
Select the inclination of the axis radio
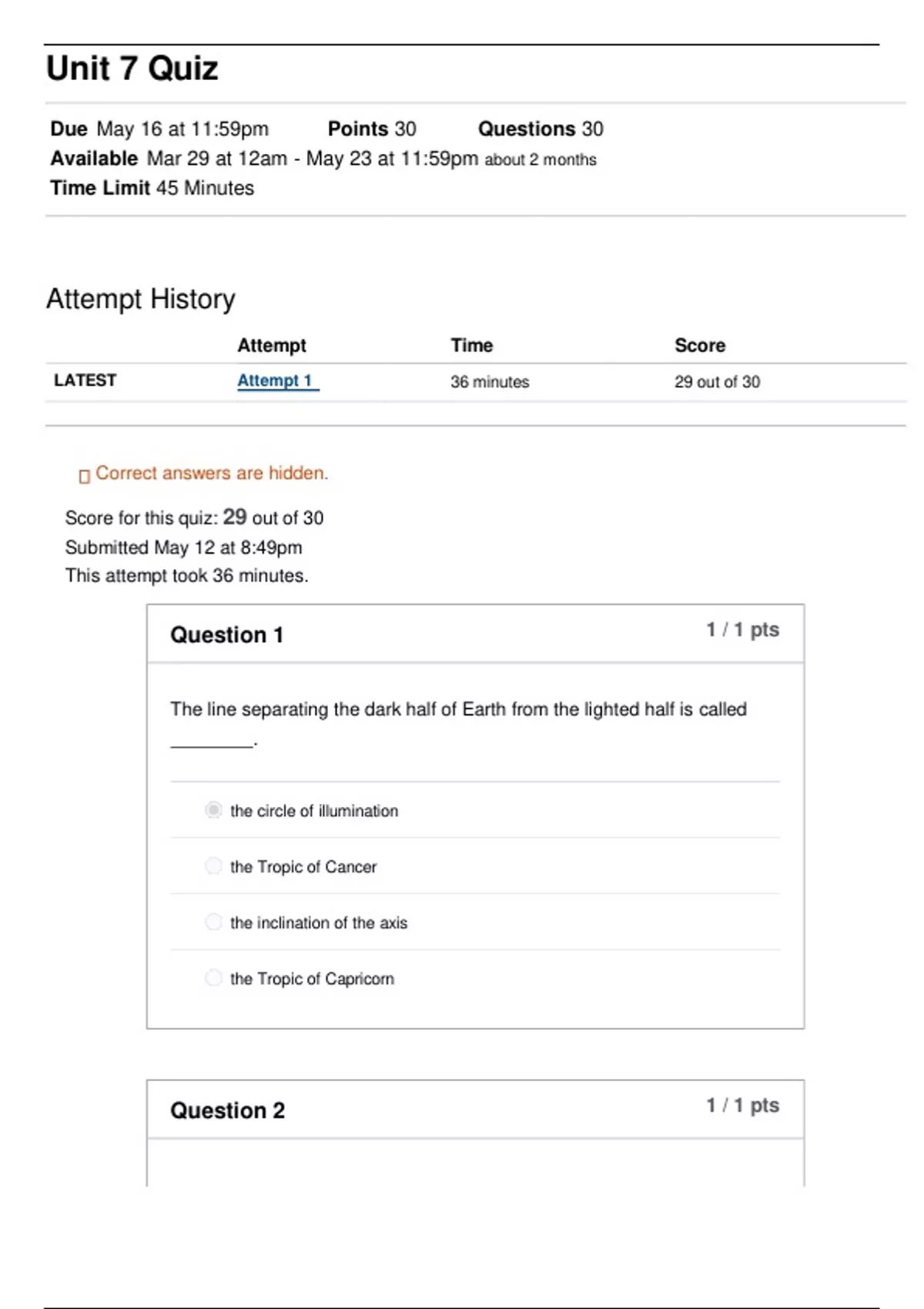(213, 922)
